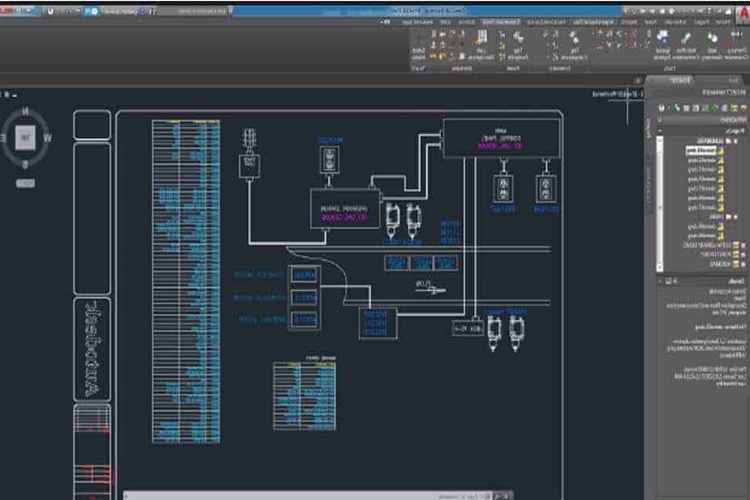The width and height of the screenshot is (750, 500).
Task: Click the Top face of the ViewCube
Action: tap(25, 138)
